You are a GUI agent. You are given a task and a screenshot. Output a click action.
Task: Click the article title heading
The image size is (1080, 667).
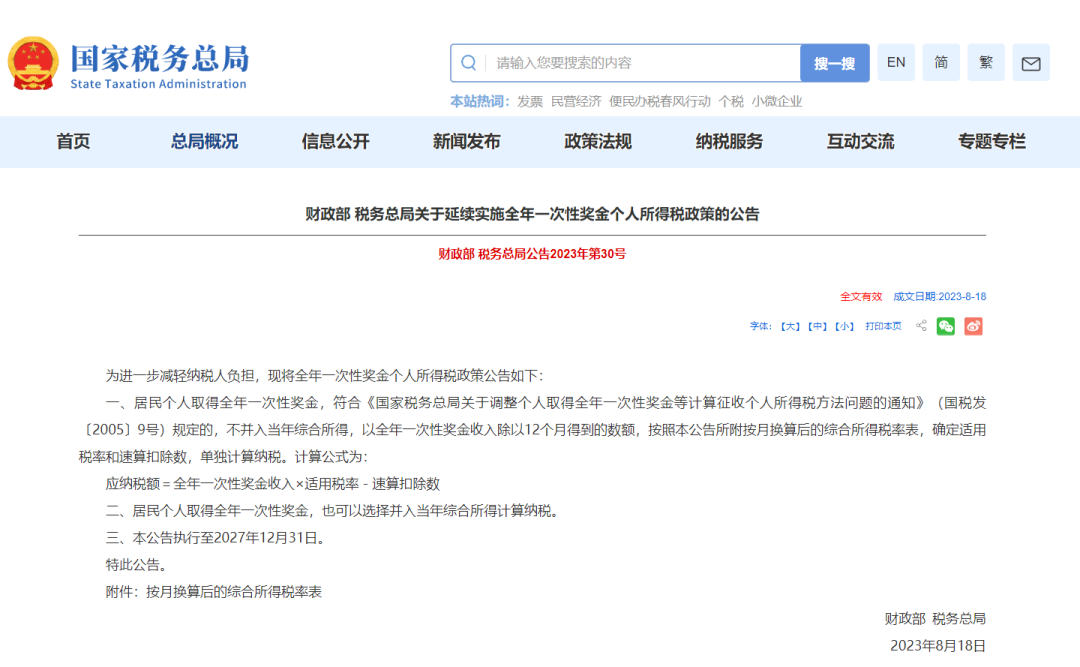532,214
